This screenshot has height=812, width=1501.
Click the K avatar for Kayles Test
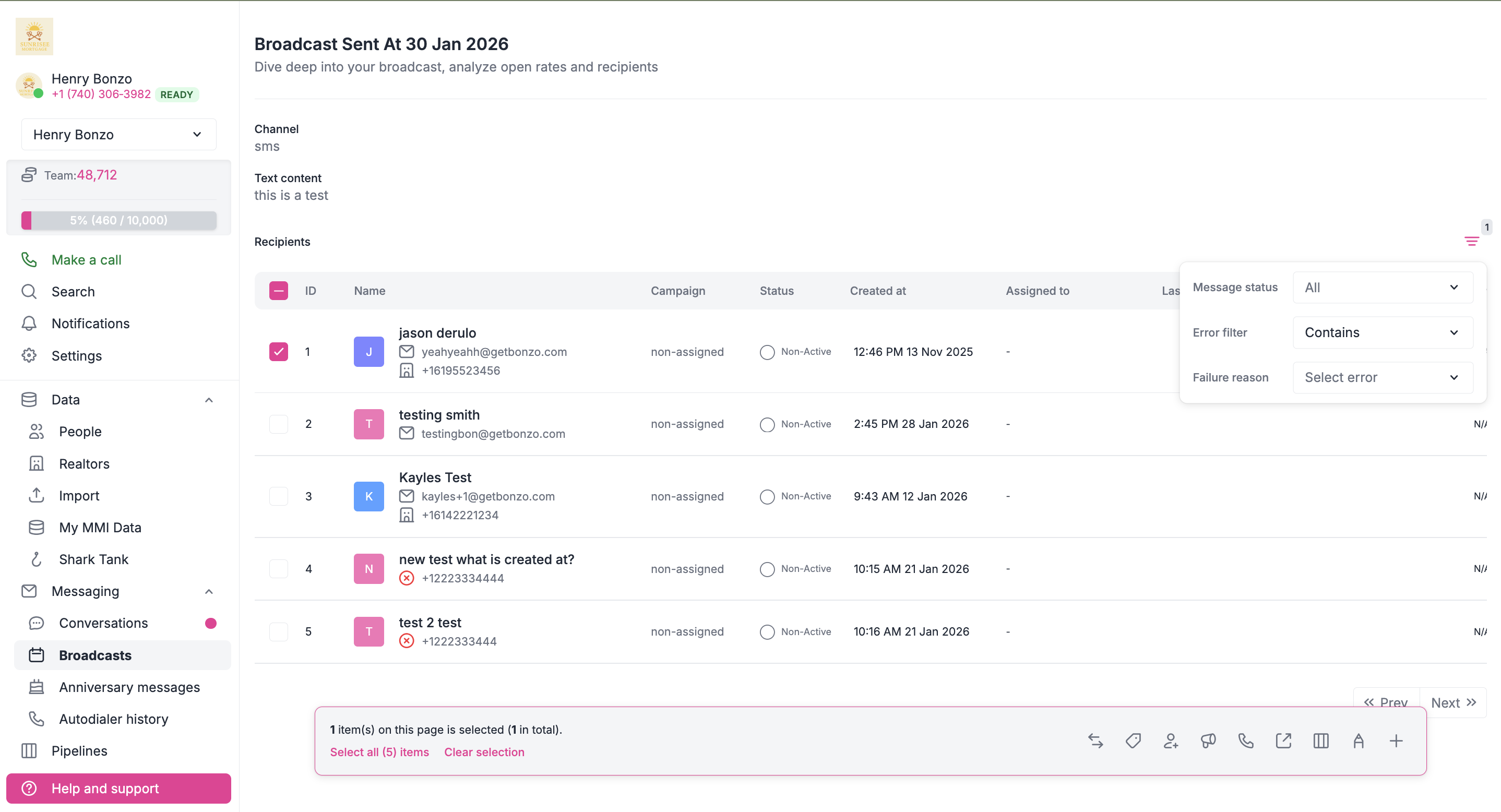pyautogui.click(x=369, y=496)
